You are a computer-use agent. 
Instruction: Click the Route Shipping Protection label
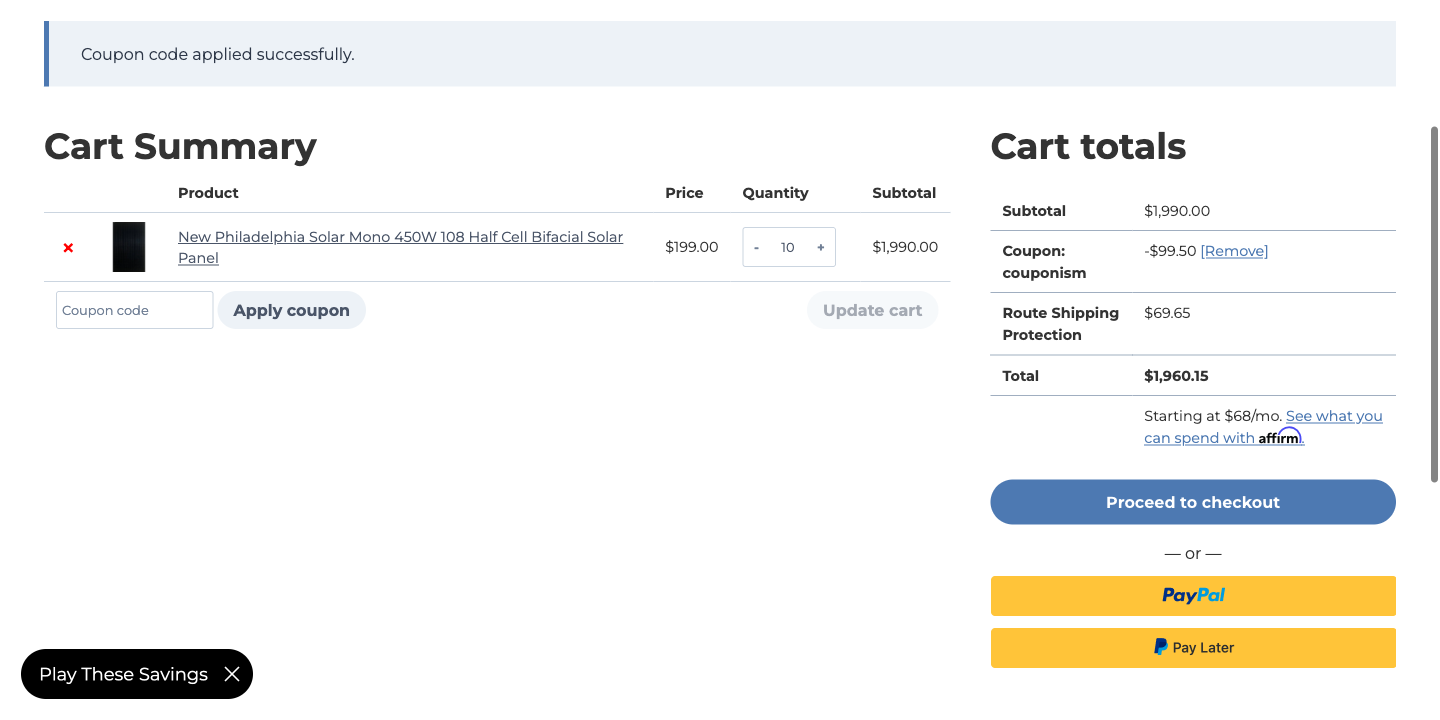pyautogui.click(x=1060, y=323)
